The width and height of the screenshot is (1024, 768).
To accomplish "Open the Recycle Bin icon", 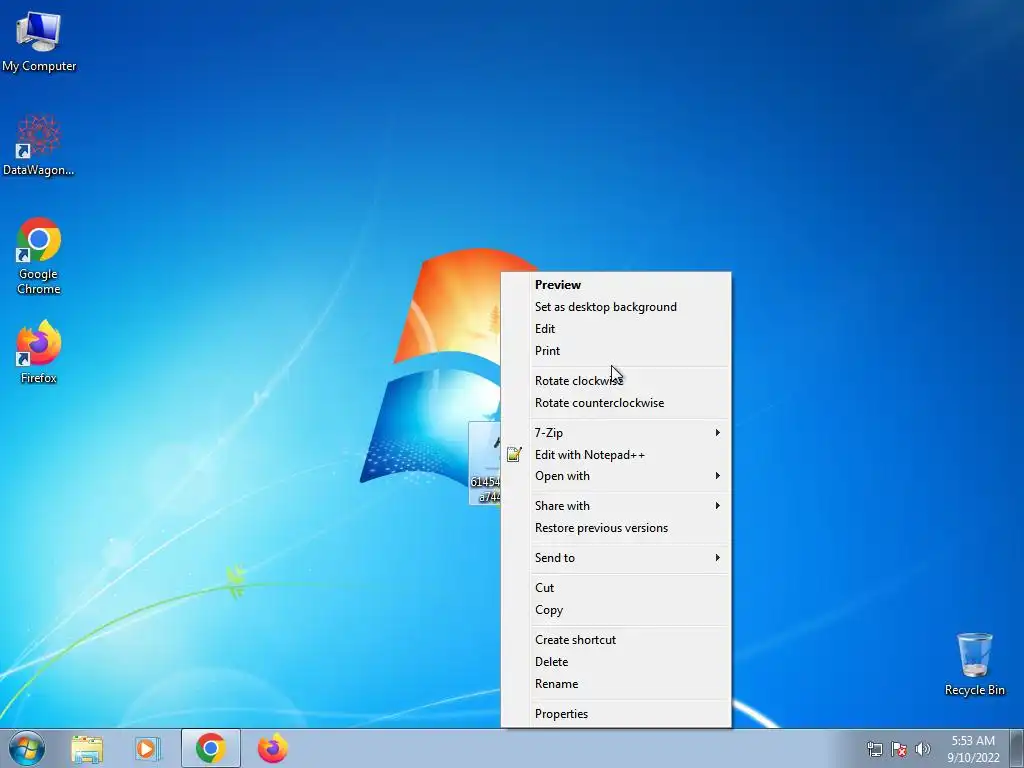I will tap(974, 664).
